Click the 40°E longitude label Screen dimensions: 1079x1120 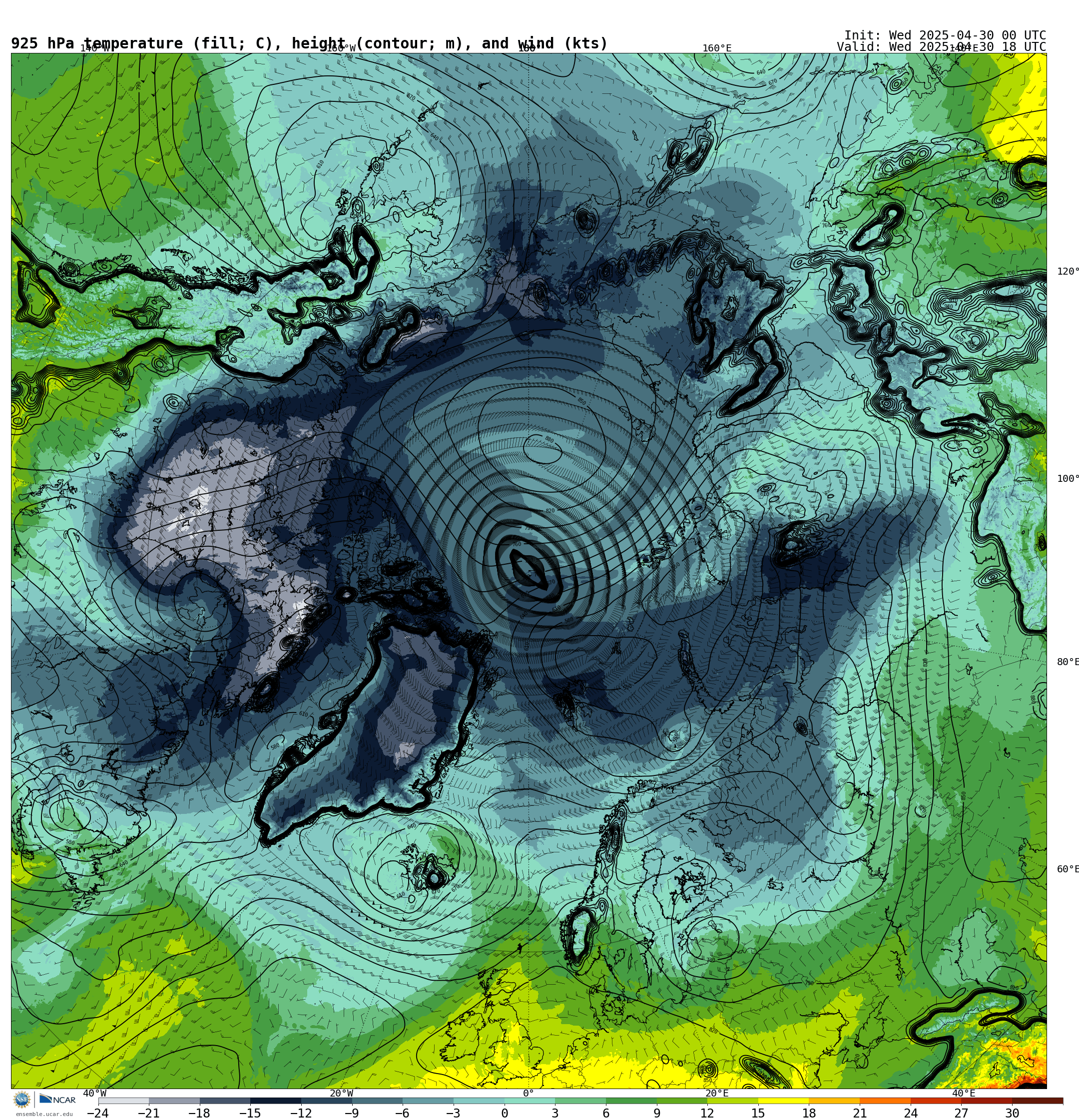pos(964,1093)
